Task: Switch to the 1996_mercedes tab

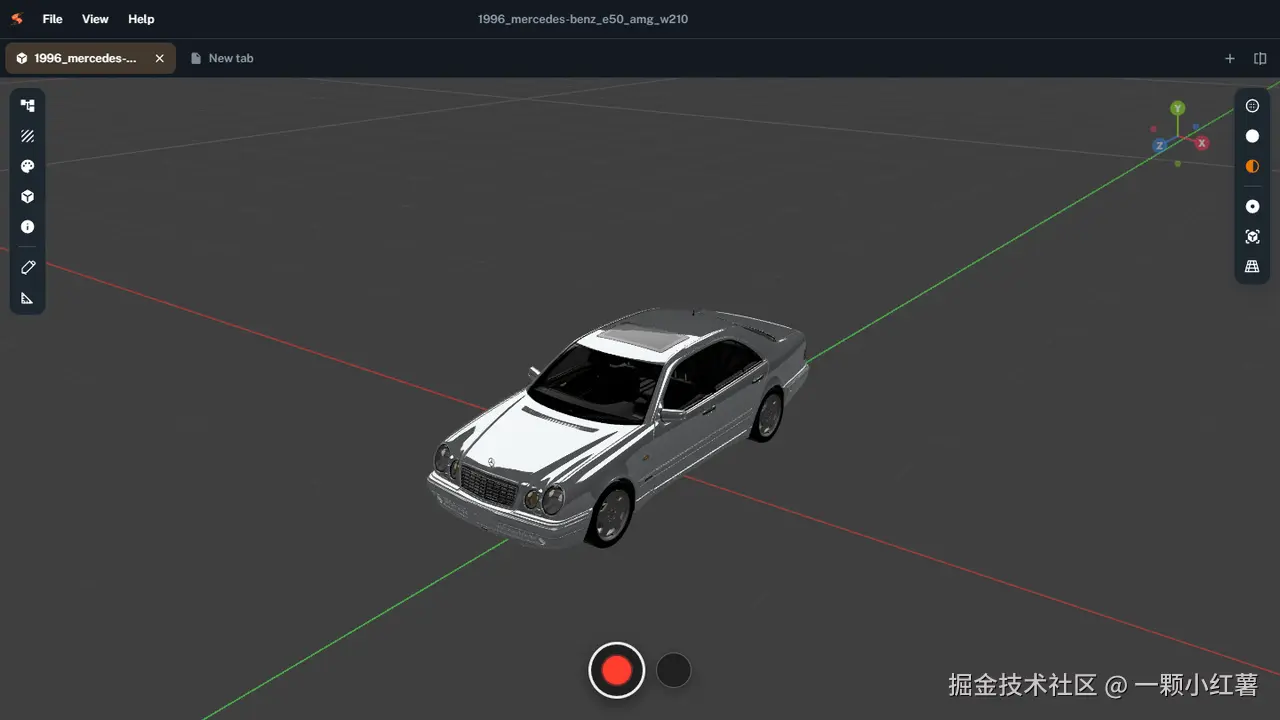Action: click(x=90, y=58)
